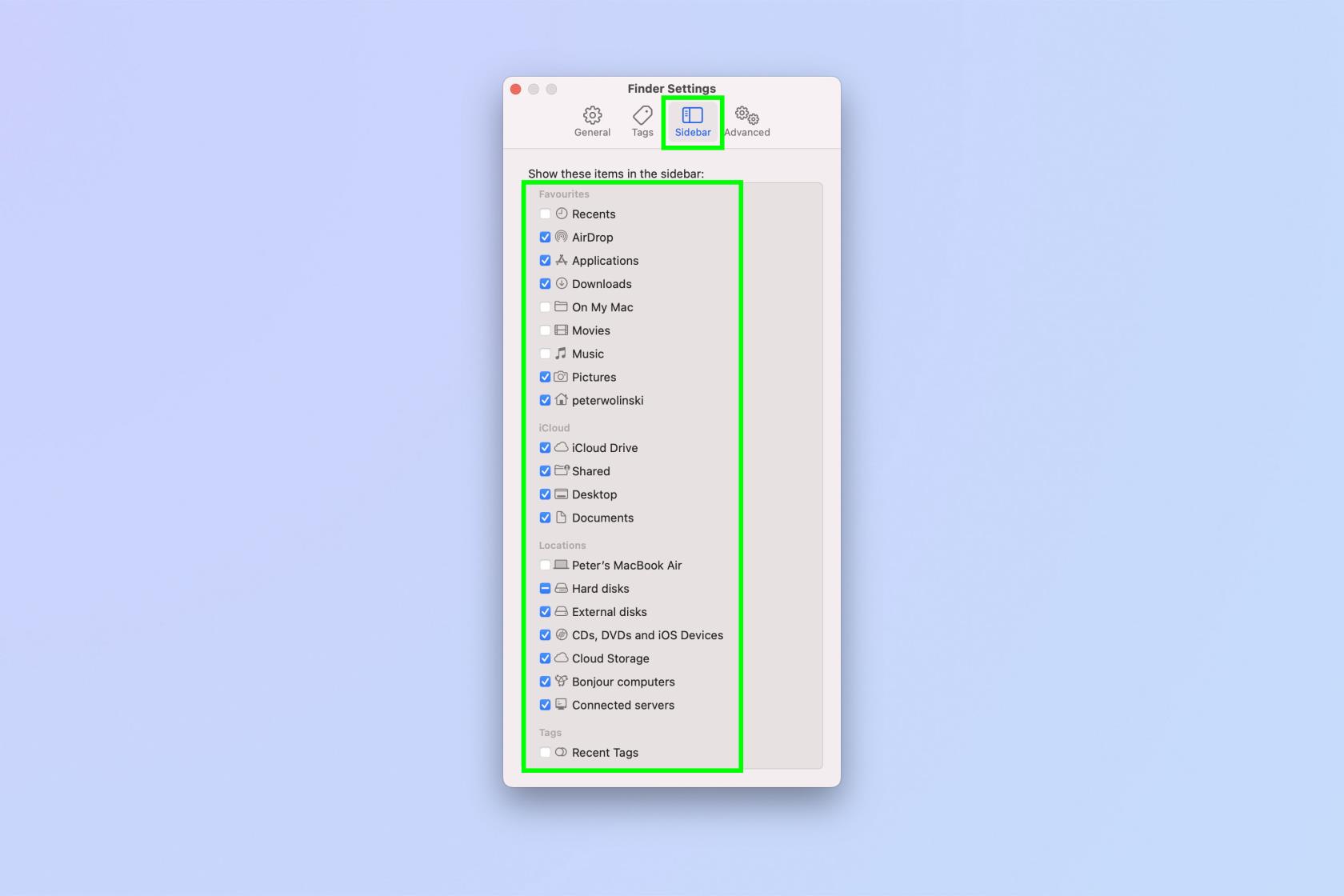The image size is (1344, 896).
Task: Close the Finder Settings window
Action: [x=516, y=89]
